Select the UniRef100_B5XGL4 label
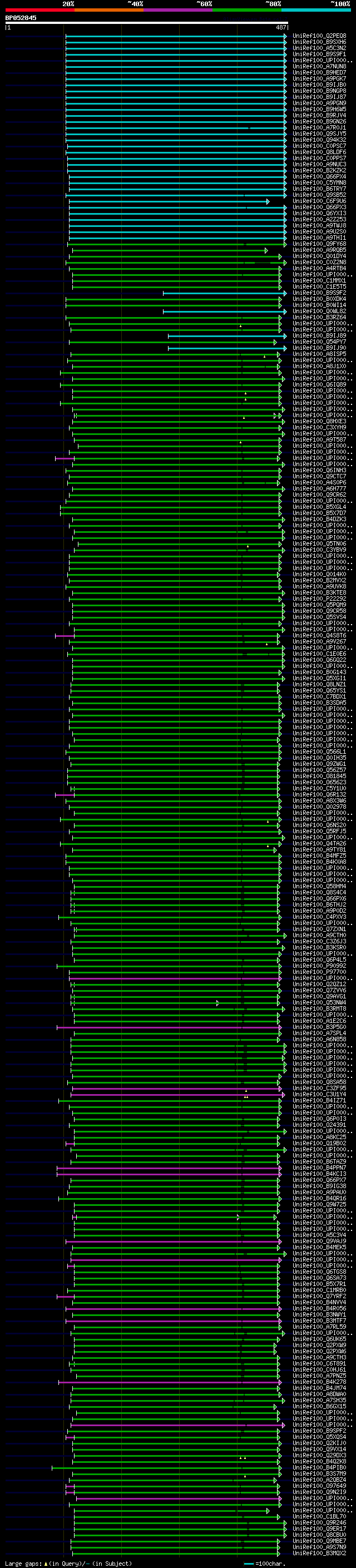The image size is (356, 1568). coord(319,507)
